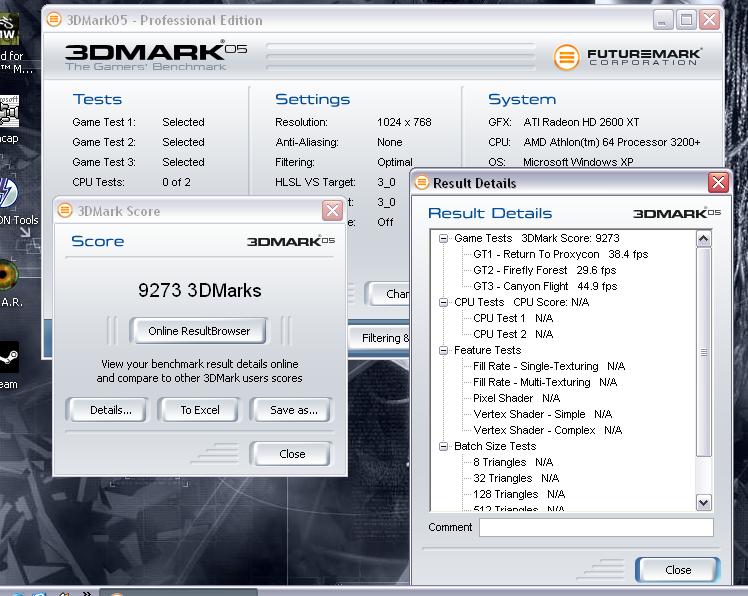The width and height of the screenshot is (748, 596).
Task: Click 3DMark05 title bar orange logo icon
Action: point(54,20)
